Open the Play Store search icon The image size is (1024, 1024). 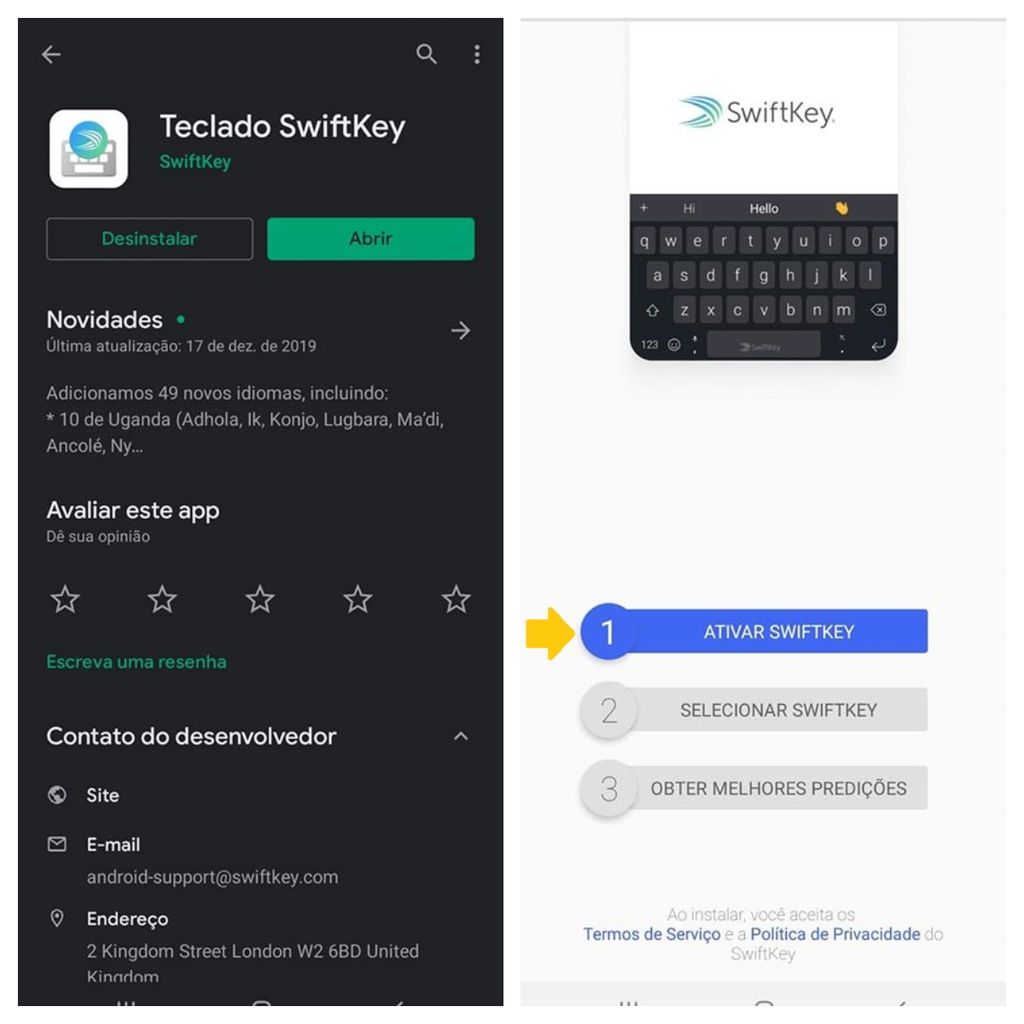point(426,54)
